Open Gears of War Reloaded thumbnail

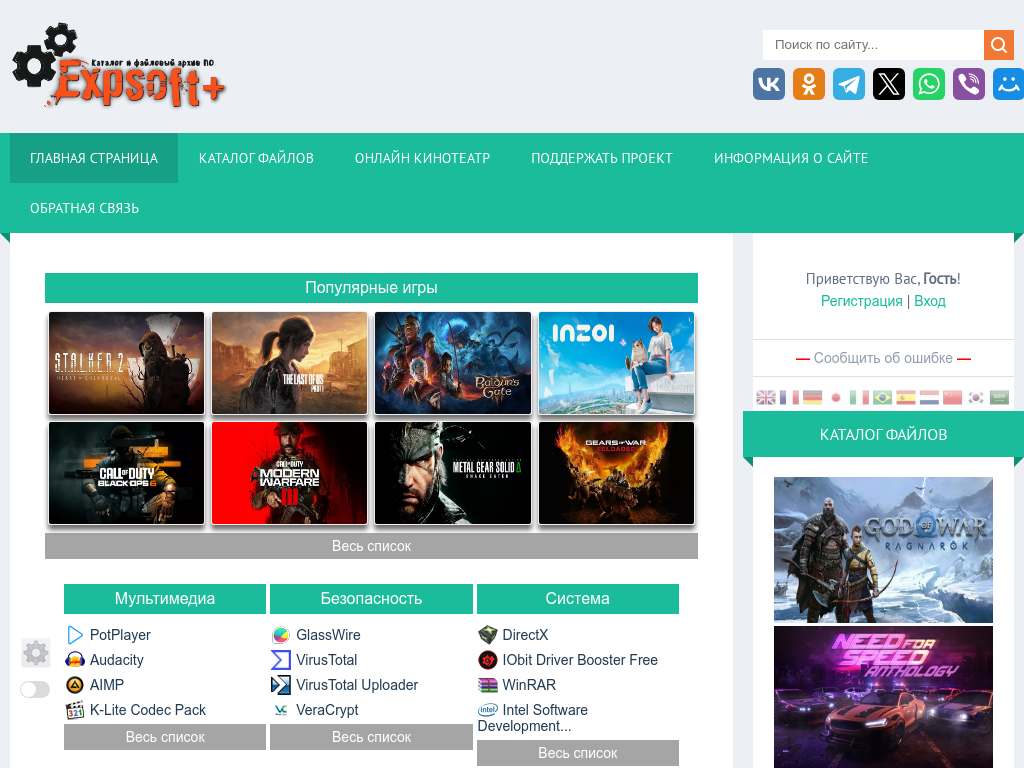[616, 473]
